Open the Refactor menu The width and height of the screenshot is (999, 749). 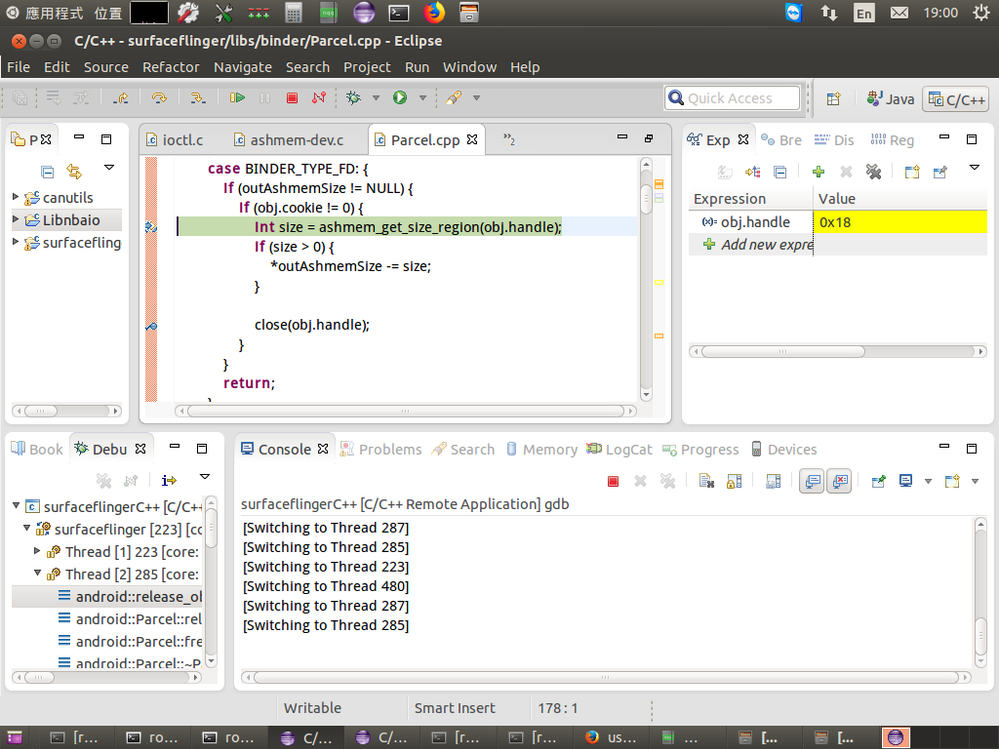pyautogui.click(x=171, y=67)
